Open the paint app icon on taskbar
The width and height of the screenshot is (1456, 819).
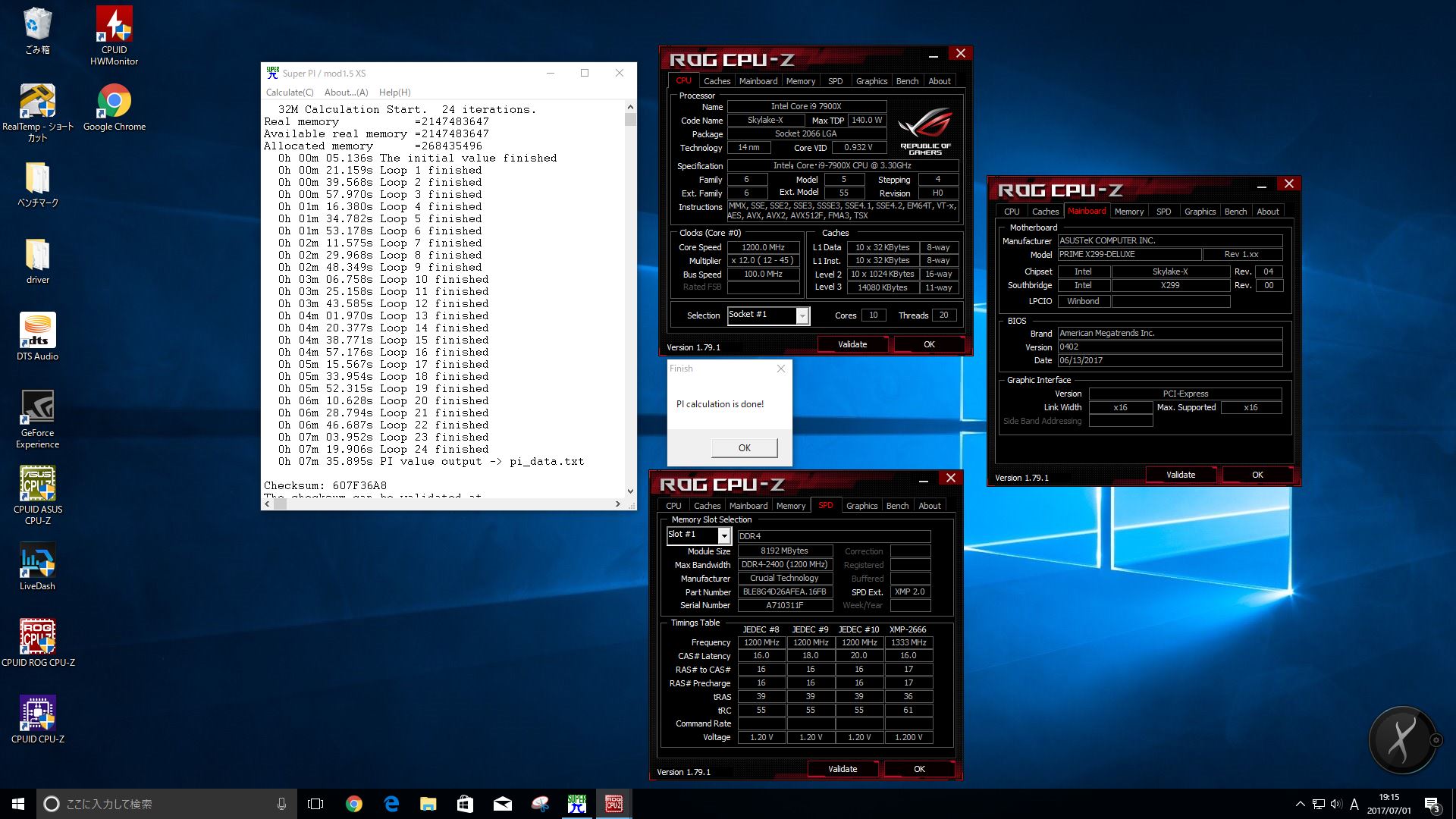(x=540, y=804)
